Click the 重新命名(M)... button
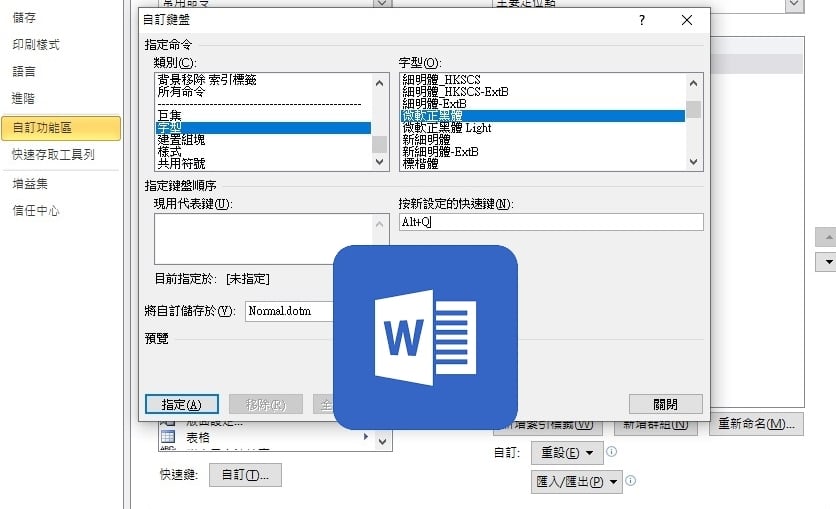 pos(757,424)
